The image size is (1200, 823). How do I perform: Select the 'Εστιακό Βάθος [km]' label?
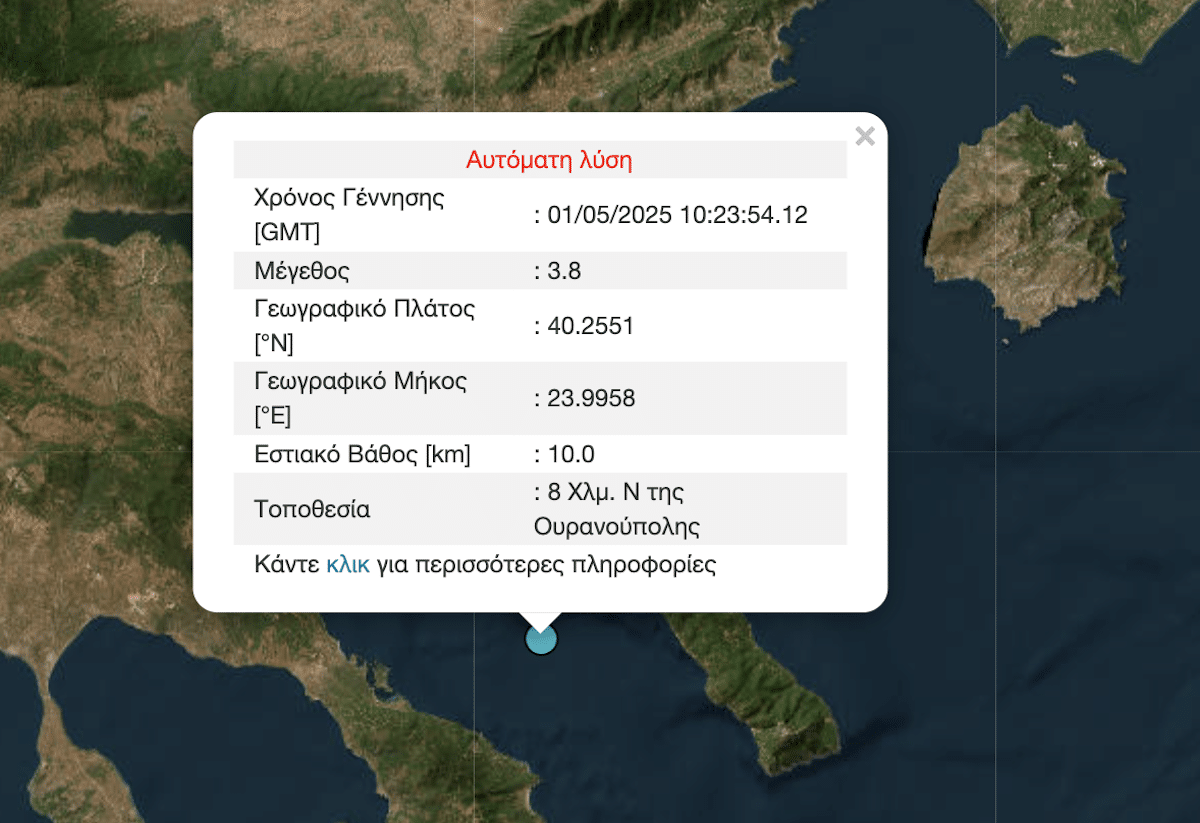[363, 455]
